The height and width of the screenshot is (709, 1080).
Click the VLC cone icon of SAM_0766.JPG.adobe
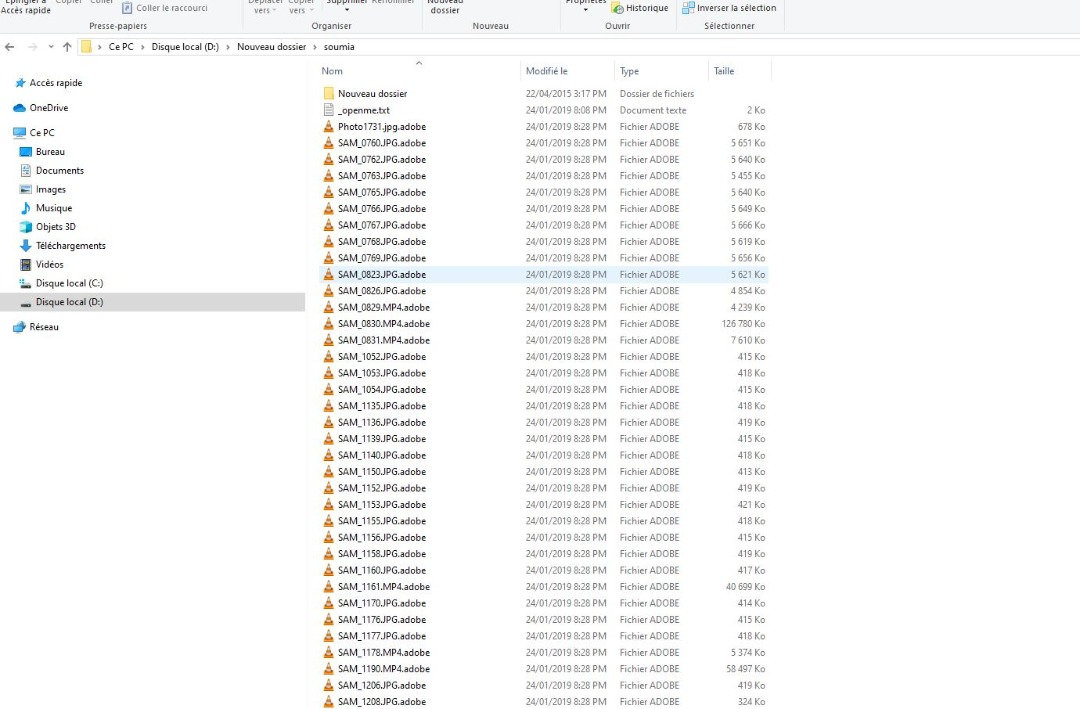tap(329, 209)
